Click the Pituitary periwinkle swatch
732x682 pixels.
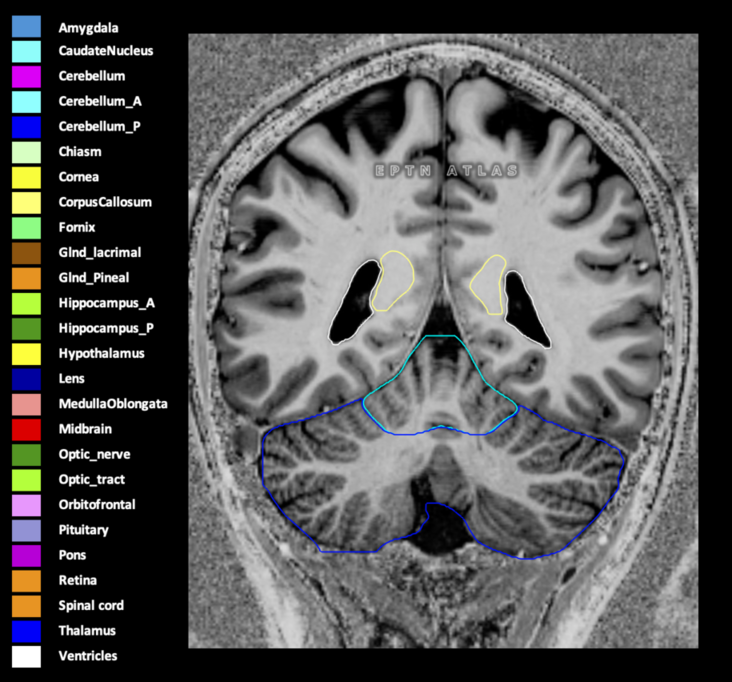[26, 531]
